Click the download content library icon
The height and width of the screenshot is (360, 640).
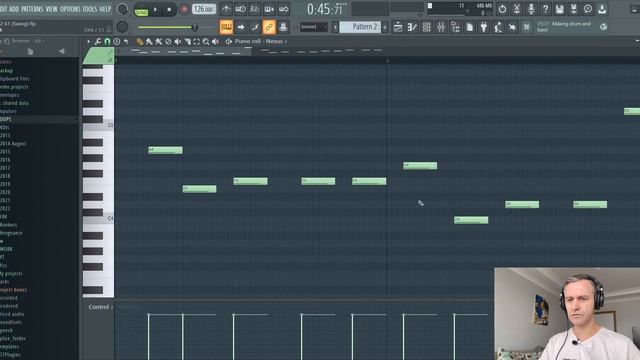602,9
